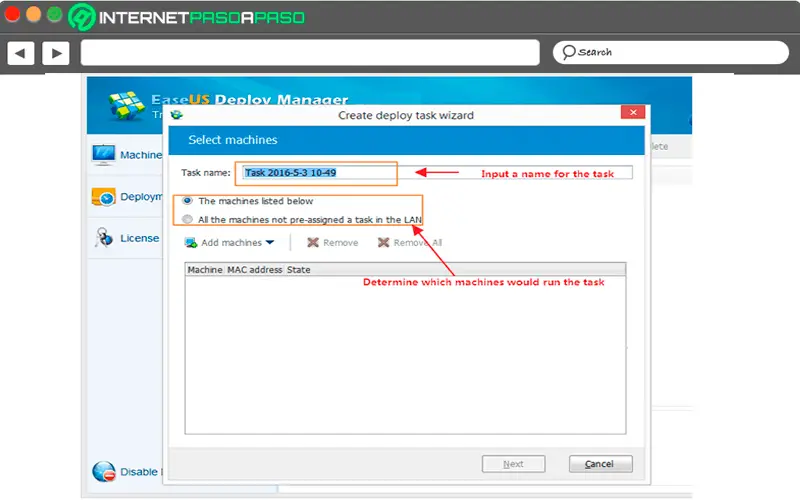This screenshot has width=800, height=500.
Task: Click the Disable globe icon at the bottom left
Action: [104, 471]
